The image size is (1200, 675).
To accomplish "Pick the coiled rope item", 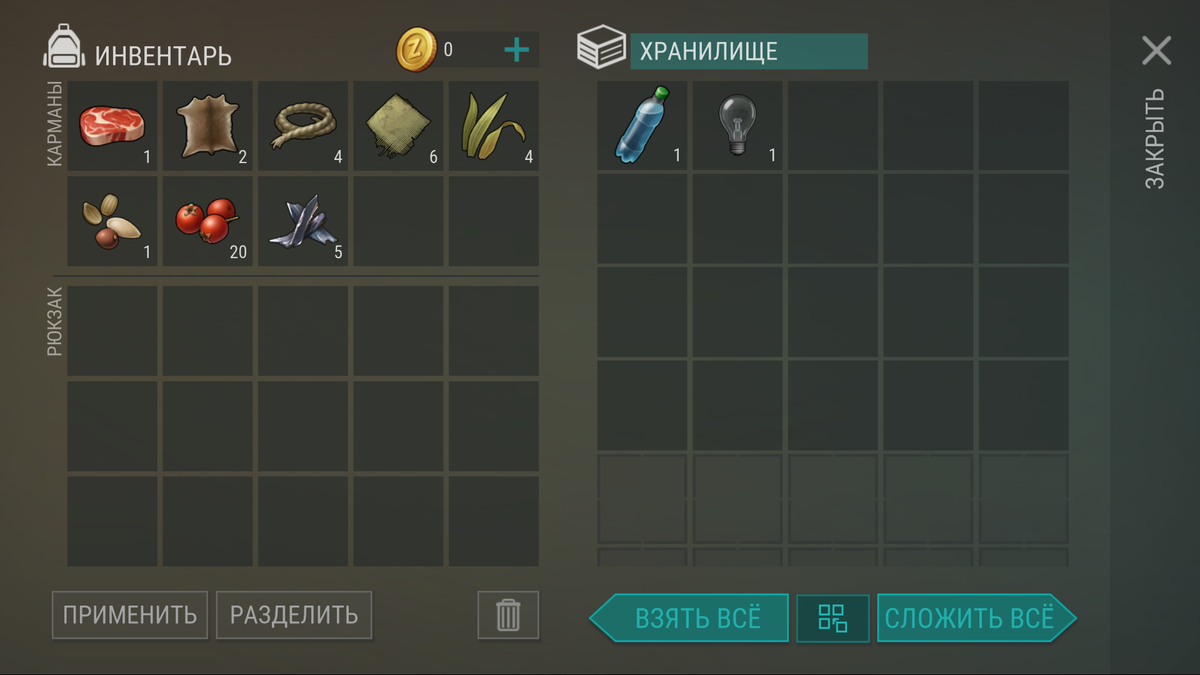I will tap(303, 126).
